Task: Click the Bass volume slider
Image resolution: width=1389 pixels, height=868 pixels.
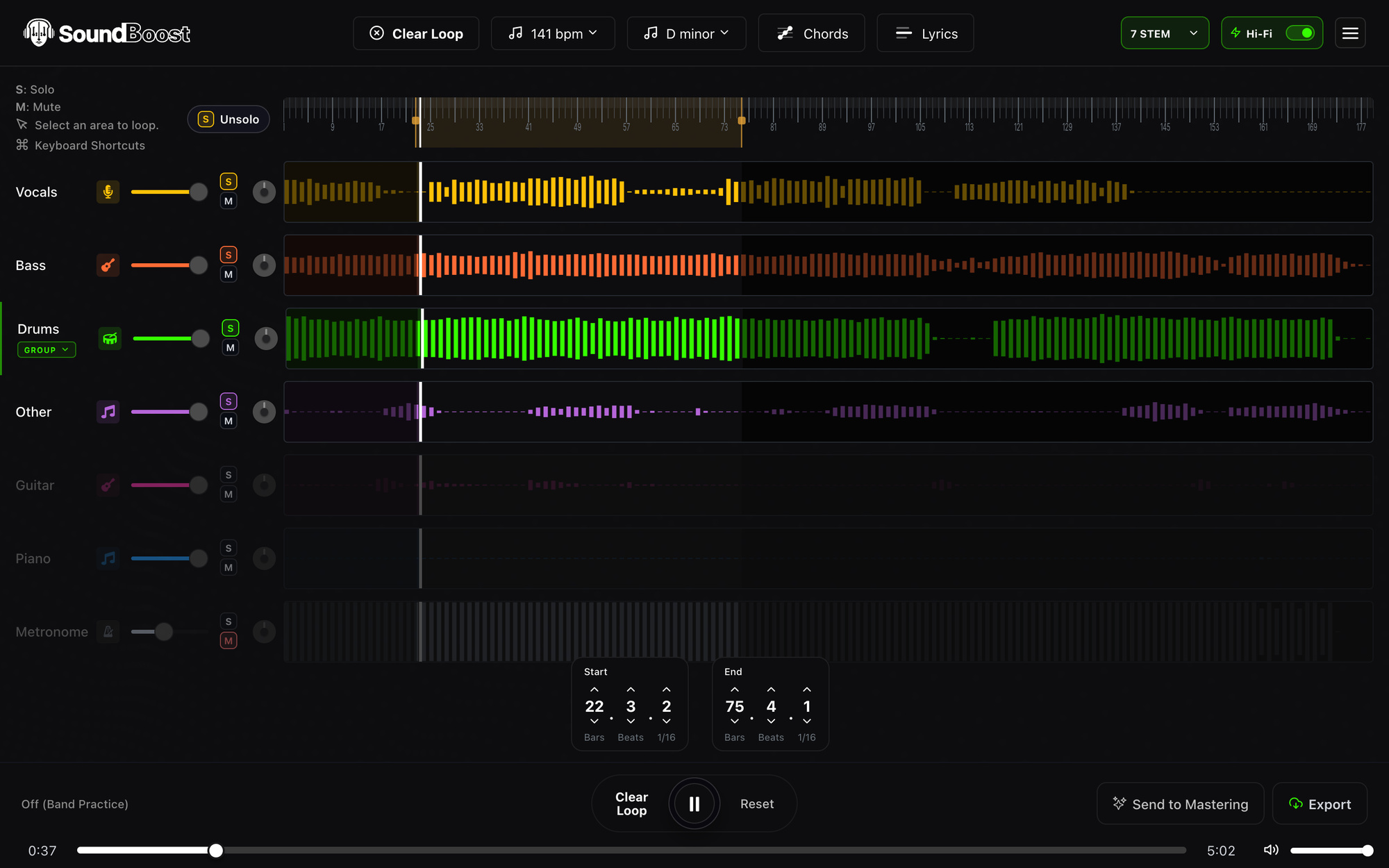Action: [x=169, y=265]
